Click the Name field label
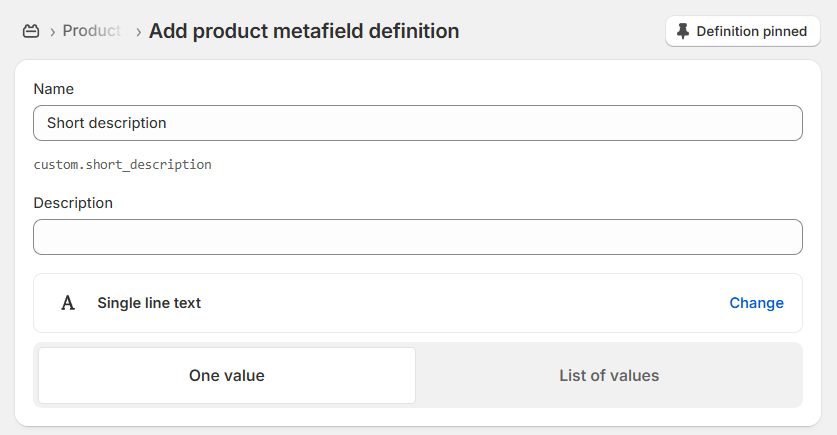 pyautogui.click(x=54, y=89)
